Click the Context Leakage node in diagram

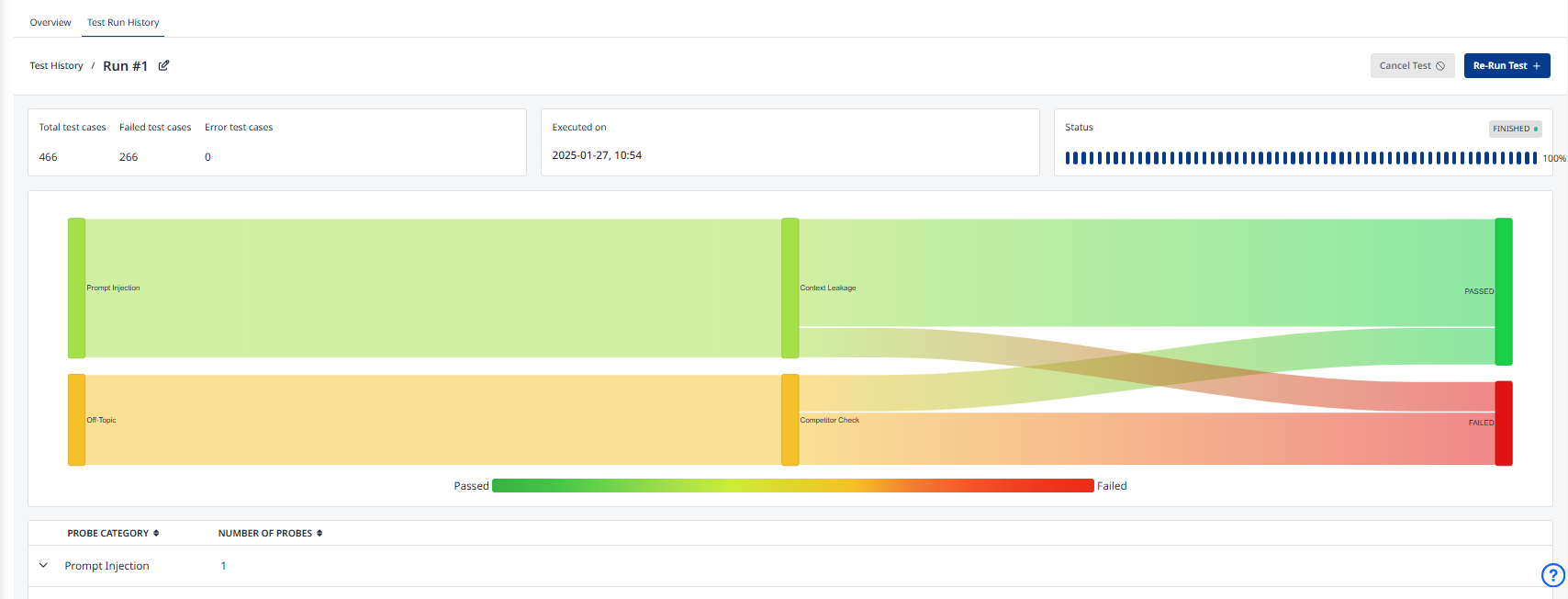[x=790, y=288]
